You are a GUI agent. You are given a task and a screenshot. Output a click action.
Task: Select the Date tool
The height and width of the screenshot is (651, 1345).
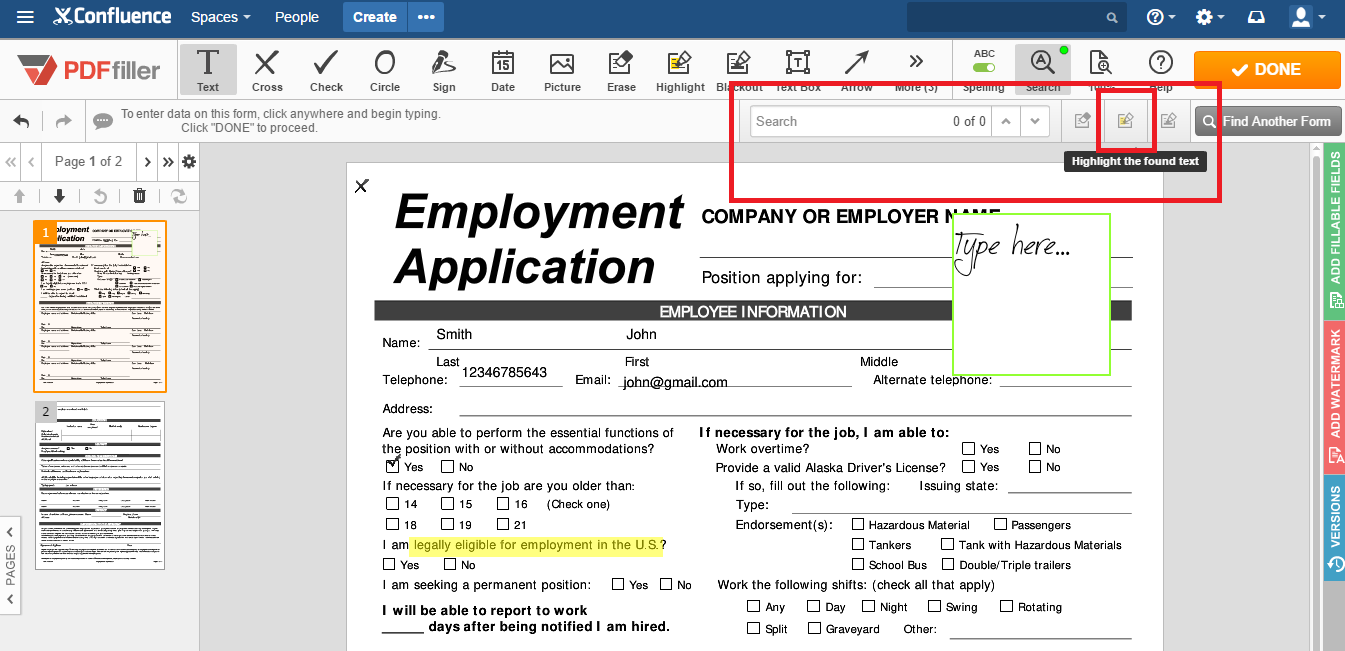[502, 69]
